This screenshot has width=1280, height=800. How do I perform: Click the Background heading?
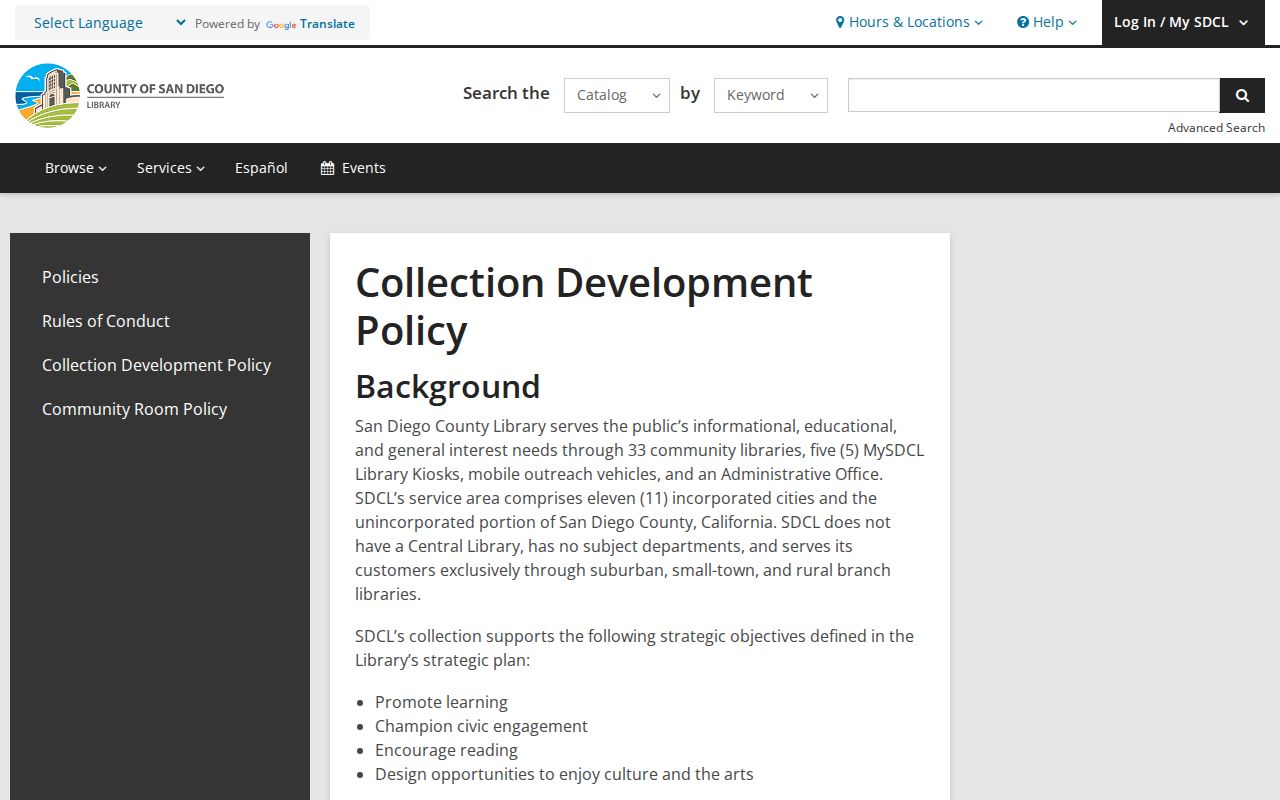(448, 386)
